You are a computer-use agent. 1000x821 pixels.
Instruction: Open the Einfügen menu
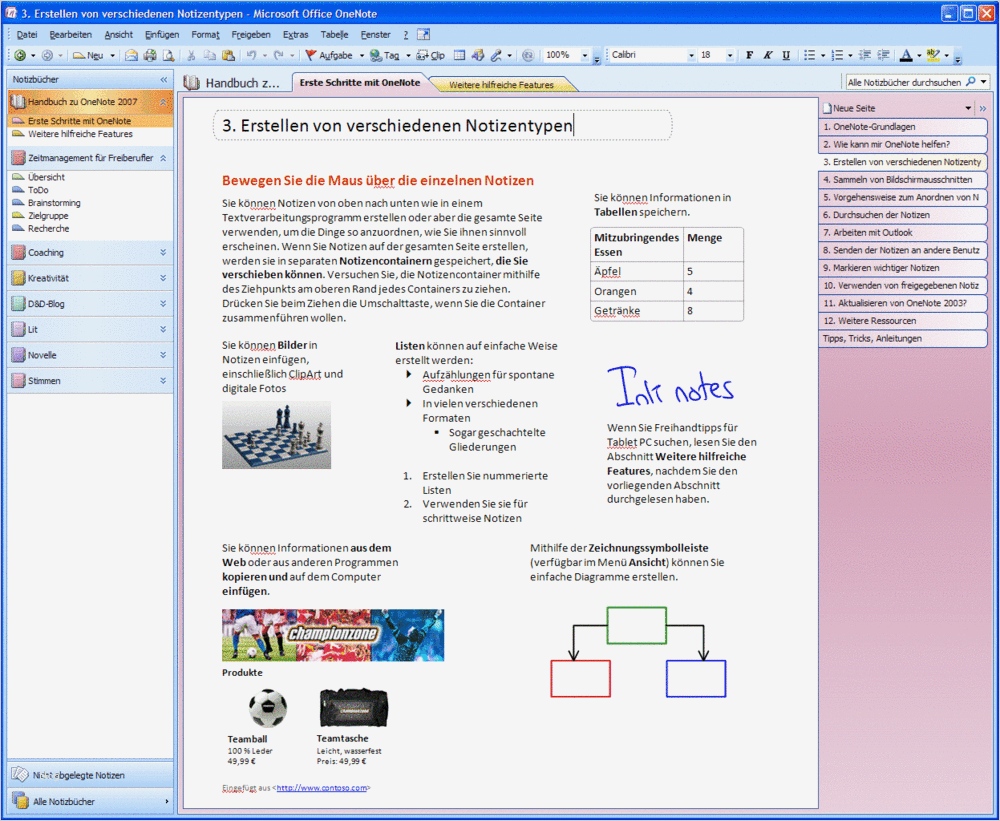162,34
